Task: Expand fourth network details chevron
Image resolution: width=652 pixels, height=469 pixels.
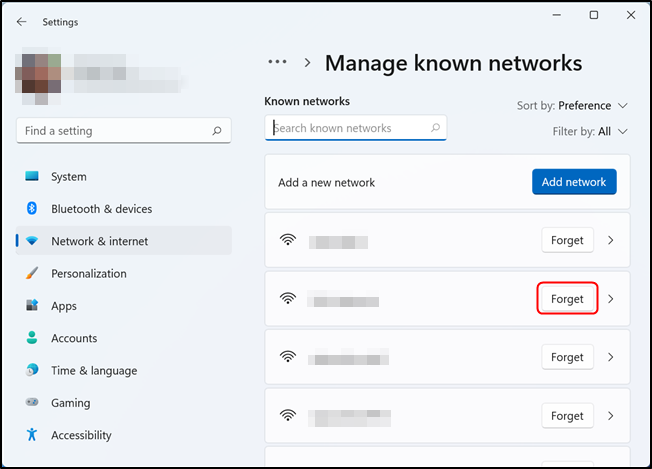Action: tap(610, 415)
